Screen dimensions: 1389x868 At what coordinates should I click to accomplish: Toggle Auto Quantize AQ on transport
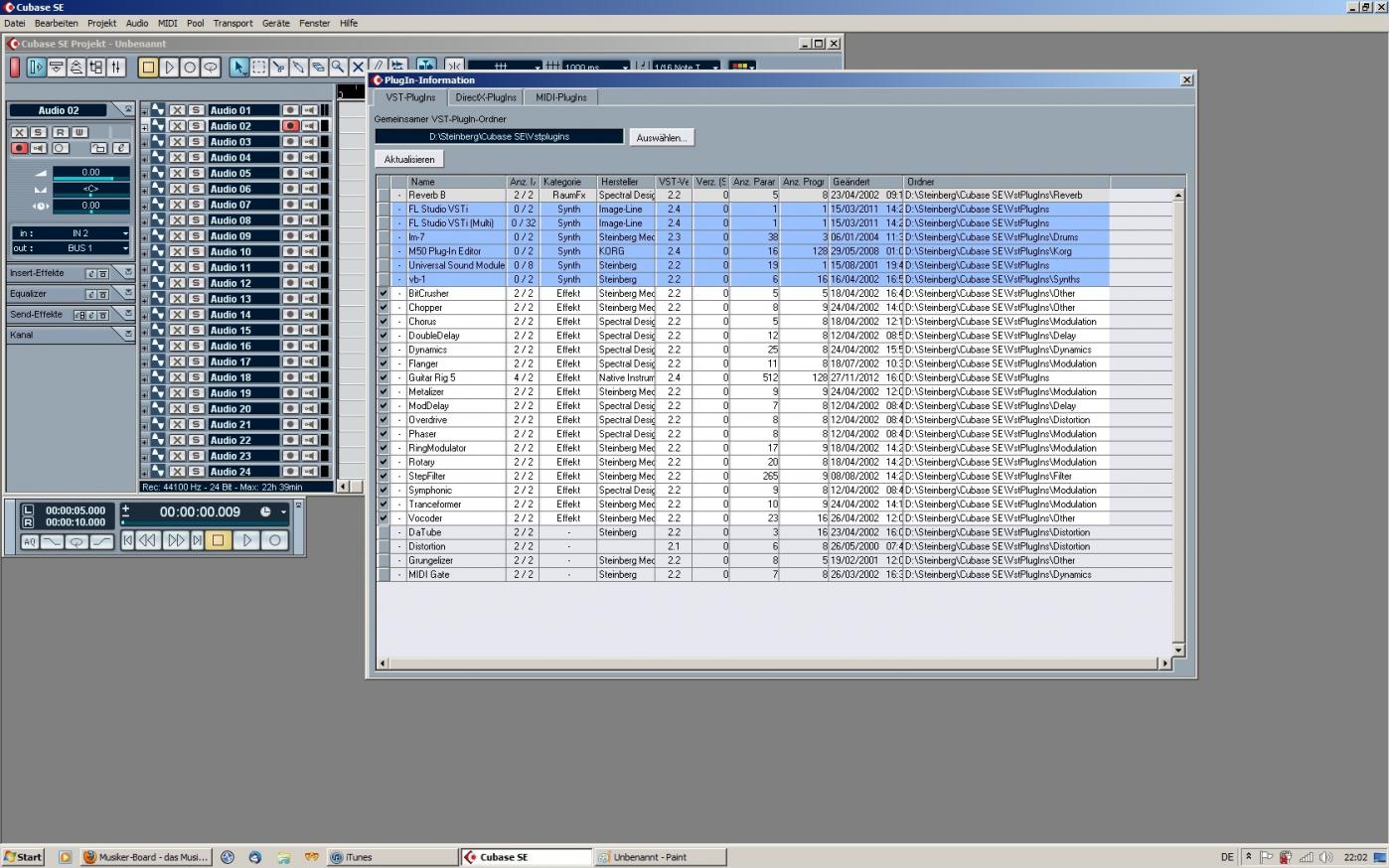[29, 541]
